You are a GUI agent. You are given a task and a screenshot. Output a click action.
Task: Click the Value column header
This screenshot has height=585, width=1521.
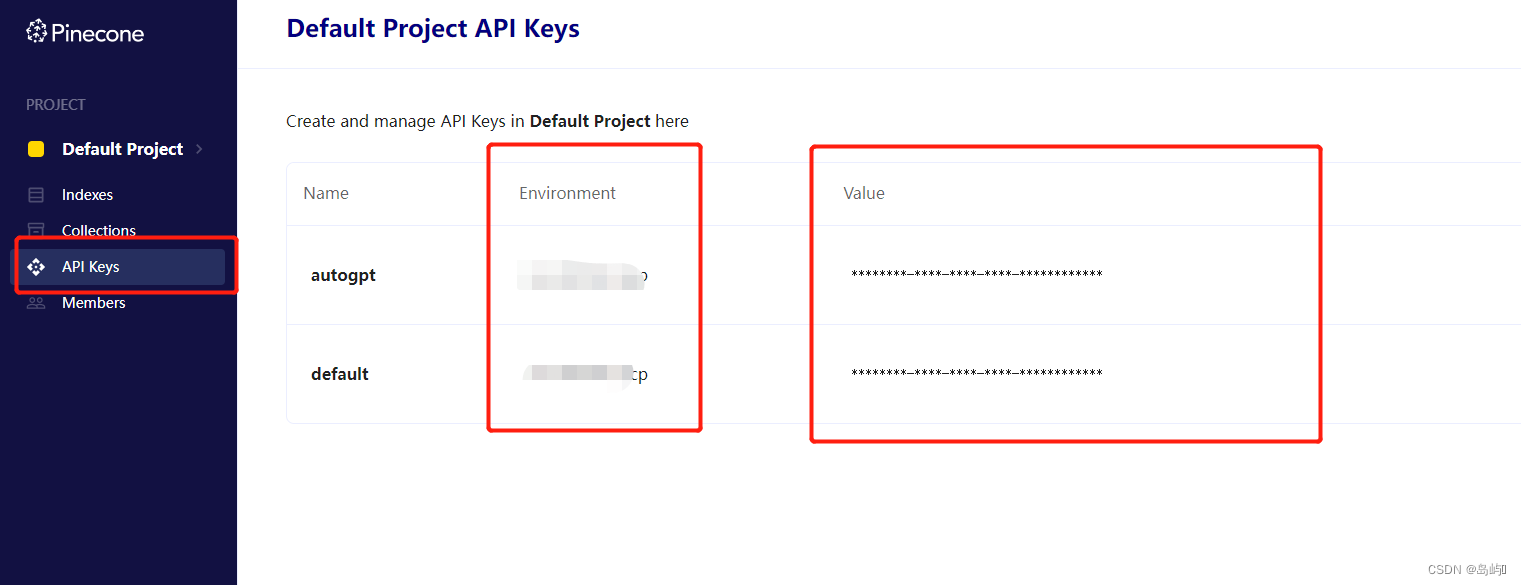[864, 193]
